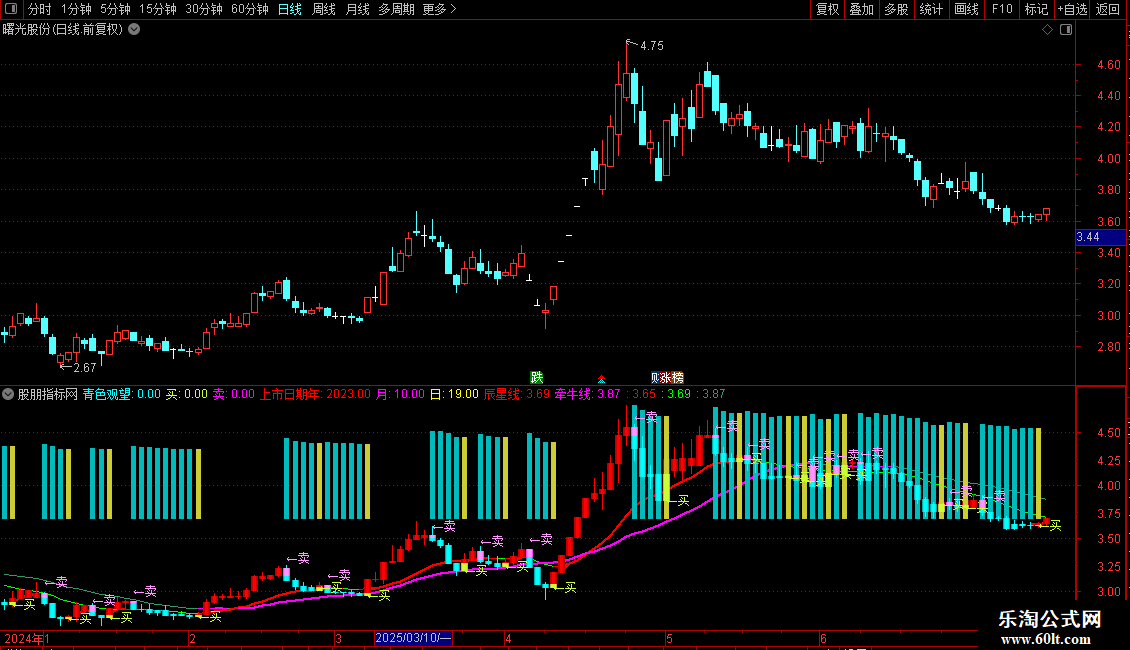Click the 牵牛线 3.87 value
Image resolution: width=1130 pixels, height=650 pixels.
(x=587, y=394)
